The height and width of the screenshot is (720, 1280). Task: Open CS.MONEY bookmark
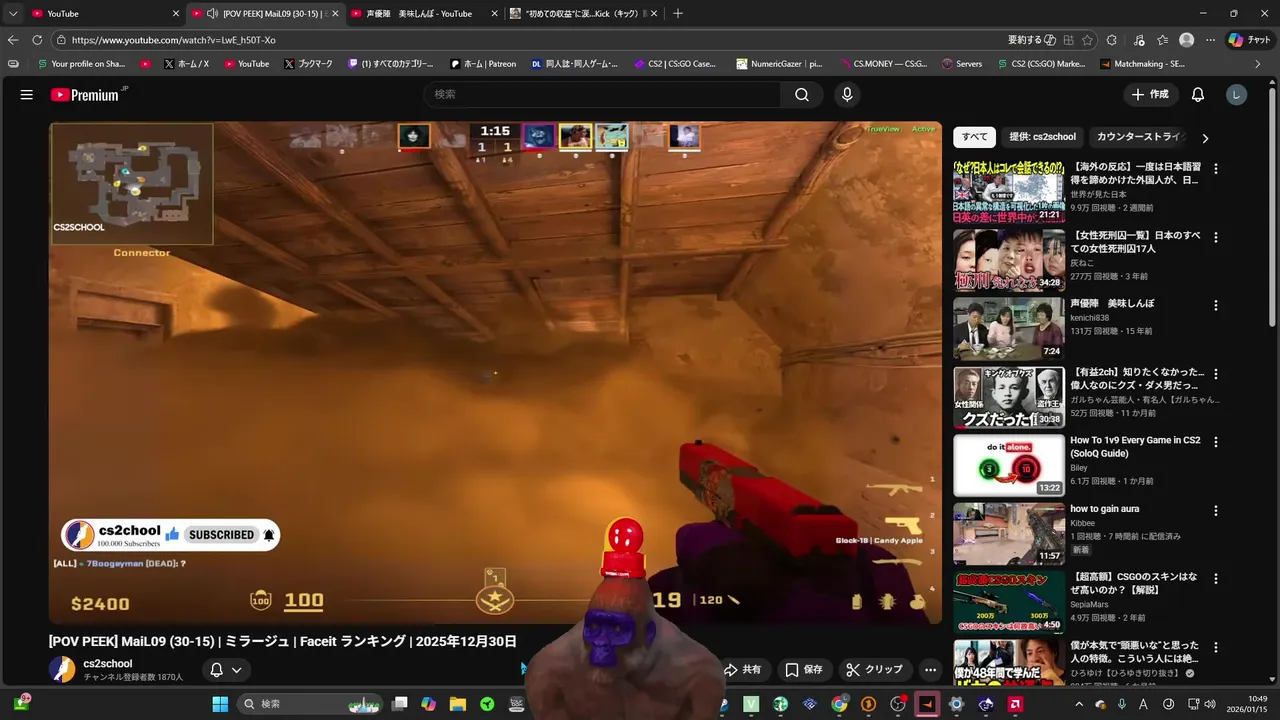click(883, 63)
